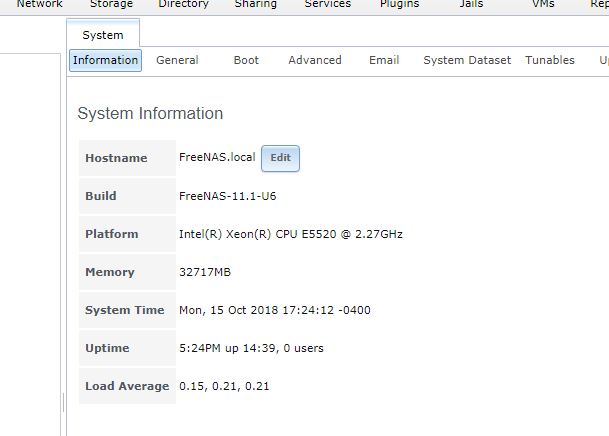The image size is (609, 436).
Task: Click the Load Average row label
Action: 127,386
